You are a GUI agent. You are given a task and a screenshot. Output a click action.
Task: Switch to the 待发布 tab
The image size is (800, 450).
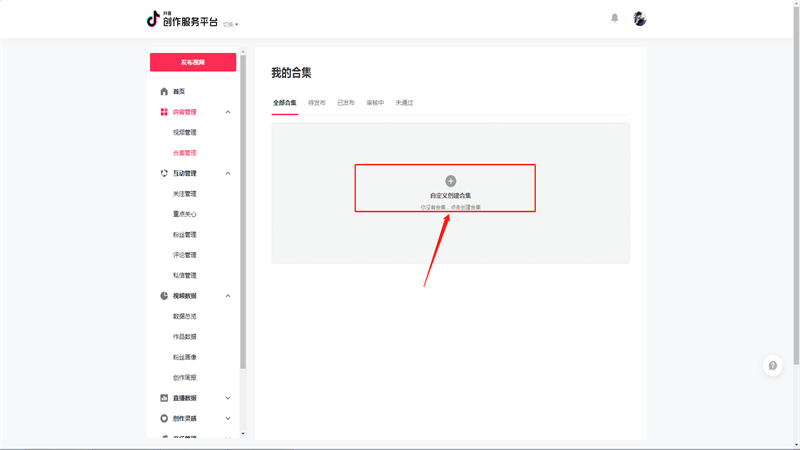tap(317, 103)
